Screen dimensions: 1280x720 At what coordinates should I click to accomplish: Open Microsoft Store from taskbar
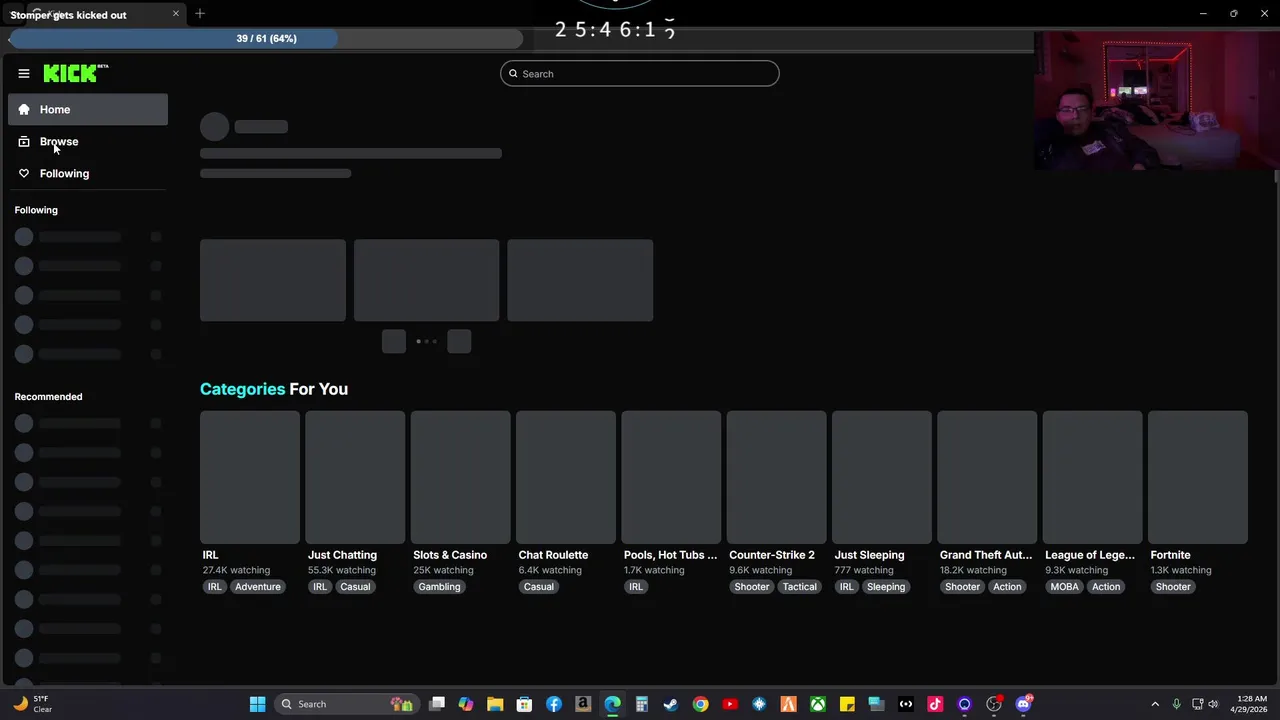[524, 704]
